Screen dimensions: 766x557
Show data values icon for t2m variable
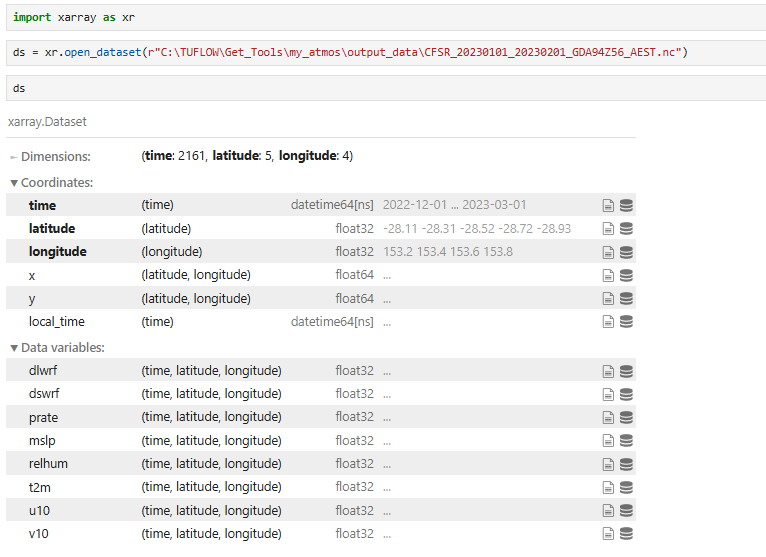coord(627,487)
